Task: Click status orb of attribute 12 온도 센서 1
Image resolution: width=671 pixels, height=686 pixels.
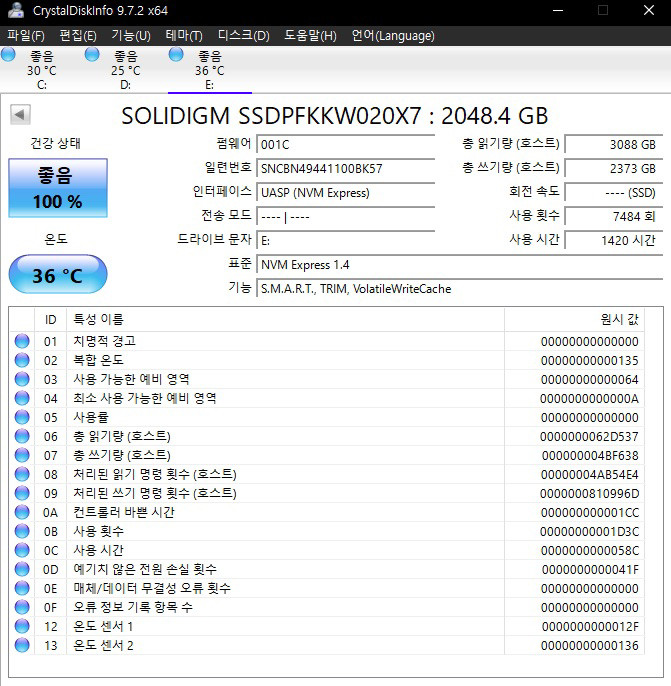Action: (22, 626)
